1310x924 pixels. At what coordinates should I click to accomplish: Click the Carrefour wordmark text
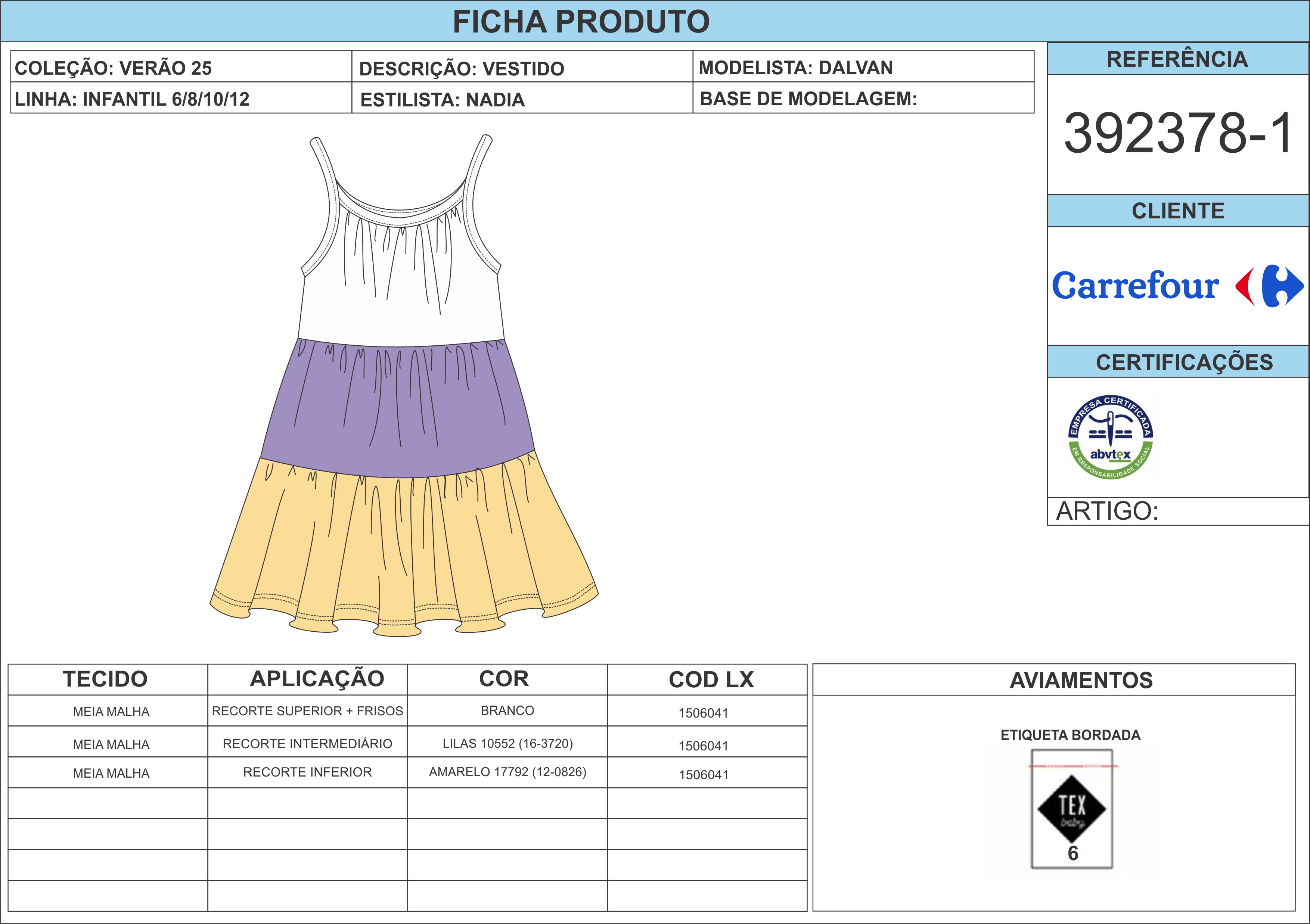coord(1135,286)
